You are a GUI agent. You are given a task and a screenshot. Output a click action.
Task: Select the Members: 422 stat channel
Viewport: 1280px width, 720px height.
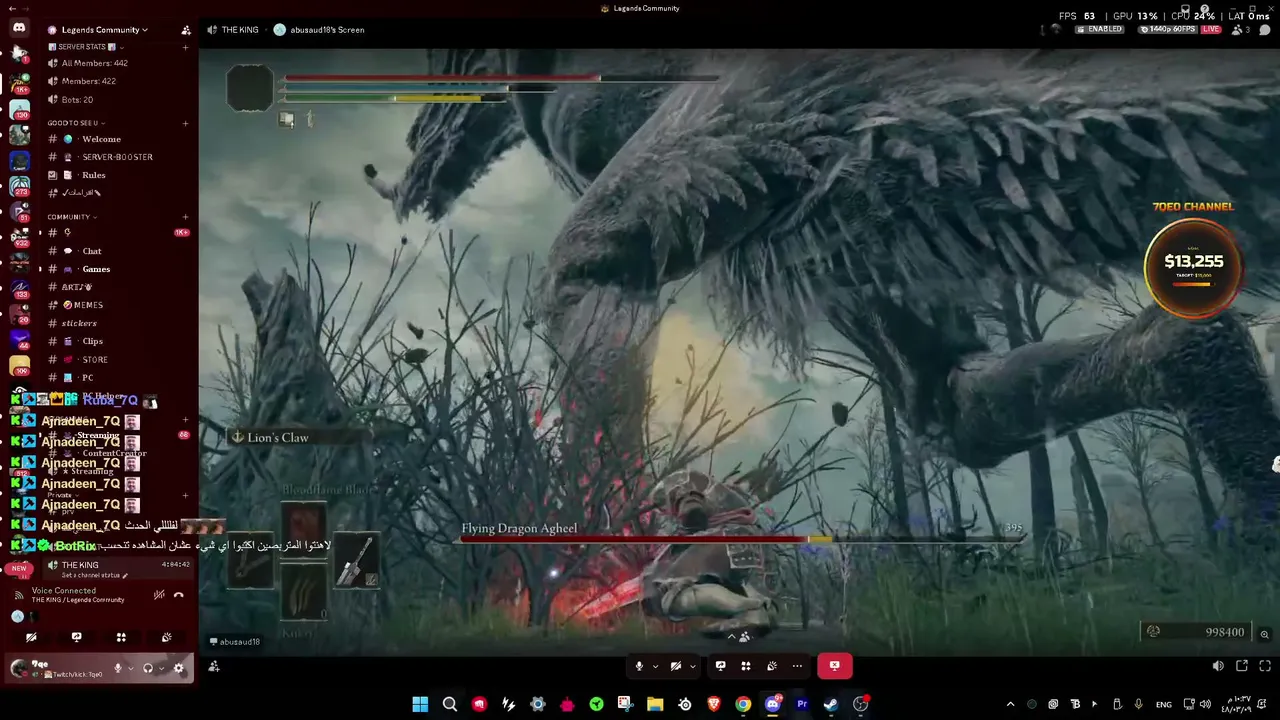(x=118, y=81)
